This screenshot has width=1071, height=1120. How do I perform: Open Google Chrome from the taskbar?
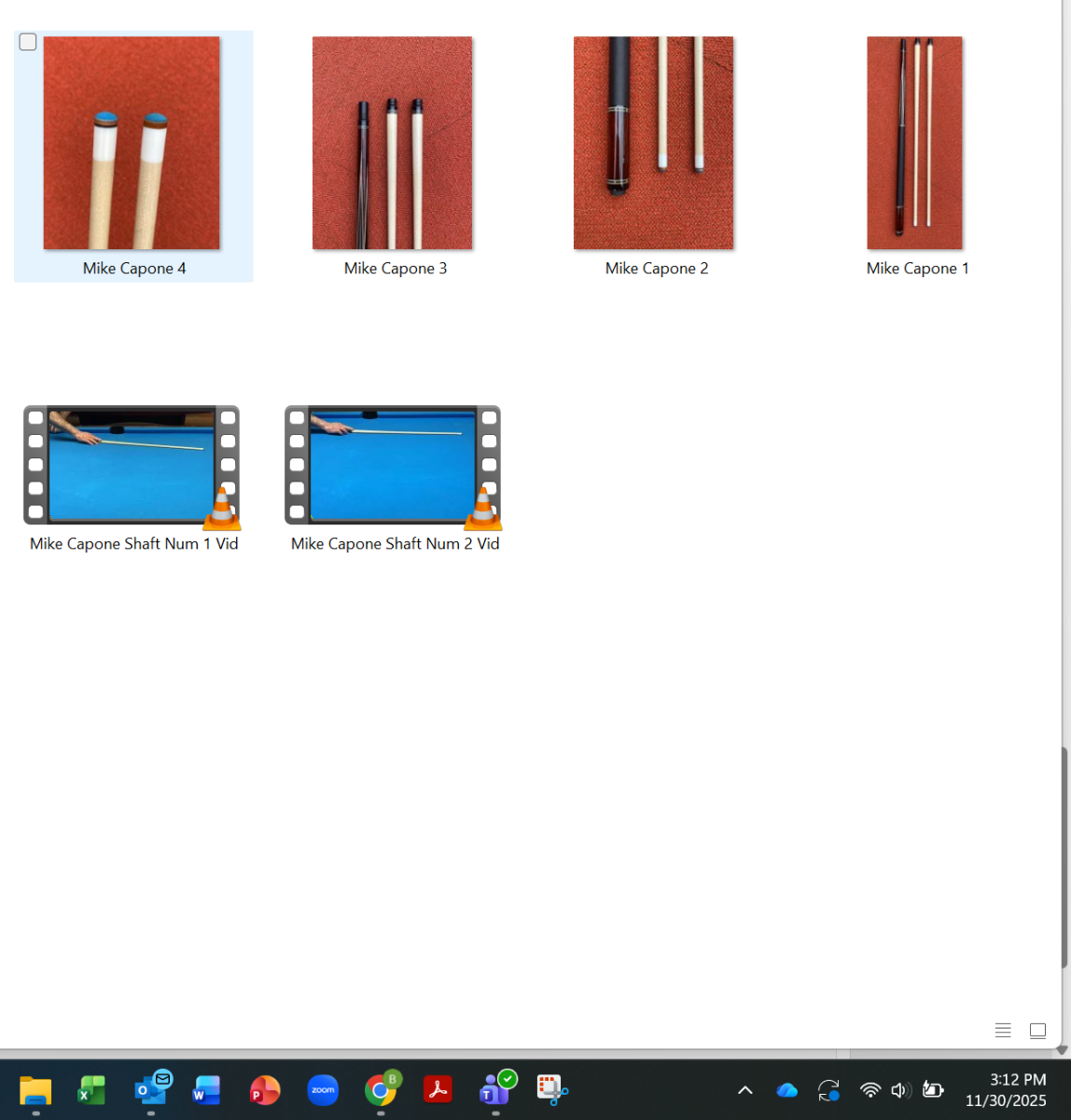tap(380, 1090)
